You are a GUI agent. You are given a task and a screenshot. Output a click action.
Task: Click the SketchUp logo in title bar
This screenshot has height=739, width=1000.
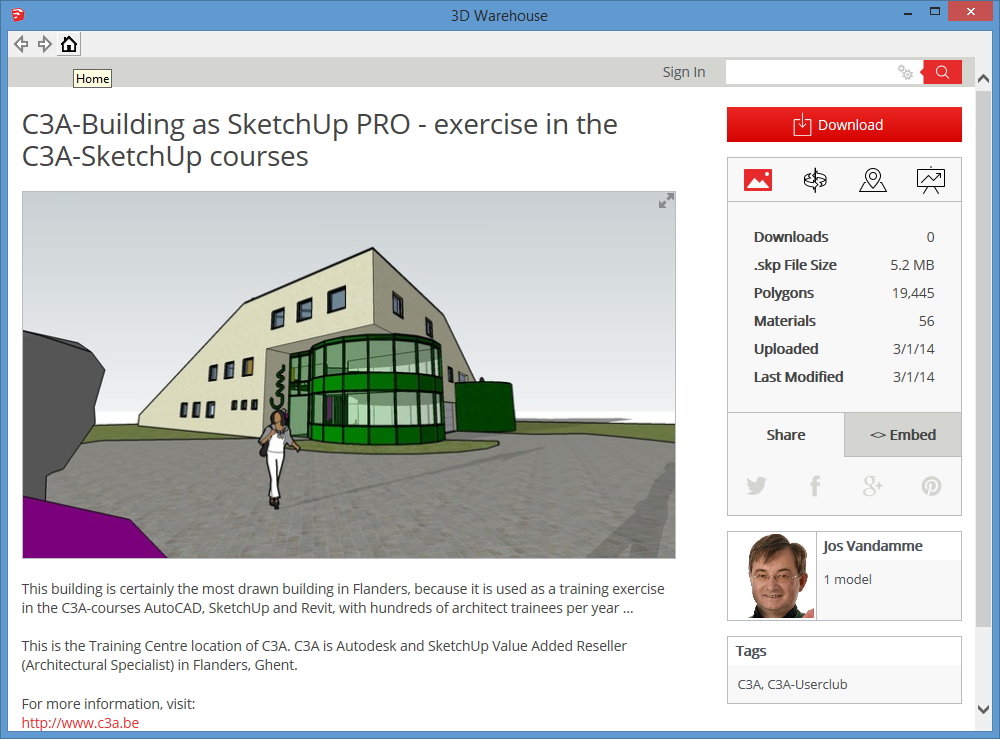point(18,14)
